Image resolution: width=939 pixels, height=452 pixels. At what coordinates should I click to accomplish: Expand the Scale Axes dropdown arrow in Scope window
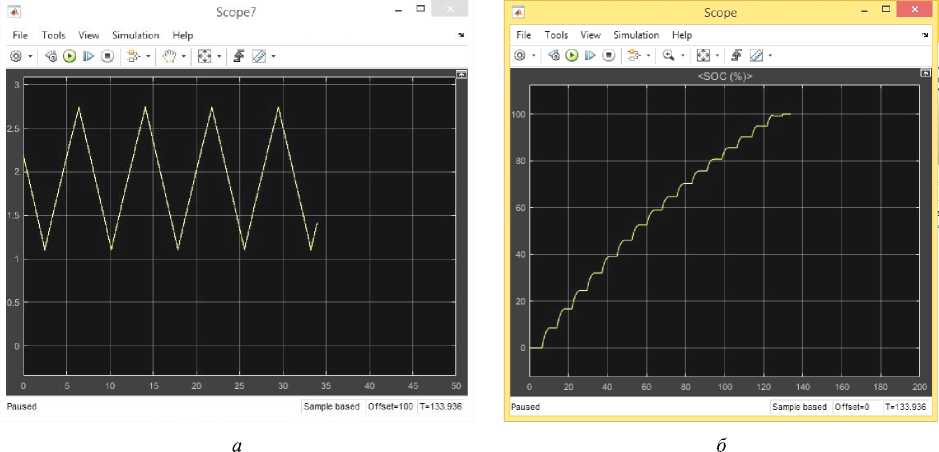[x=718, y=56]
